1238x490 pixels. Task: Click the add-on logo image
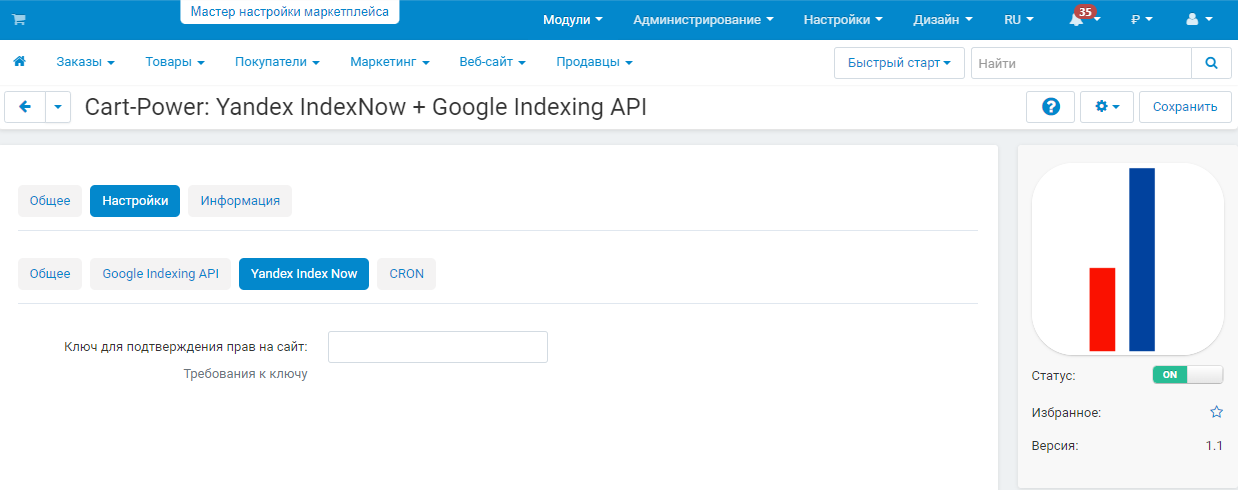click(1127, 259)
